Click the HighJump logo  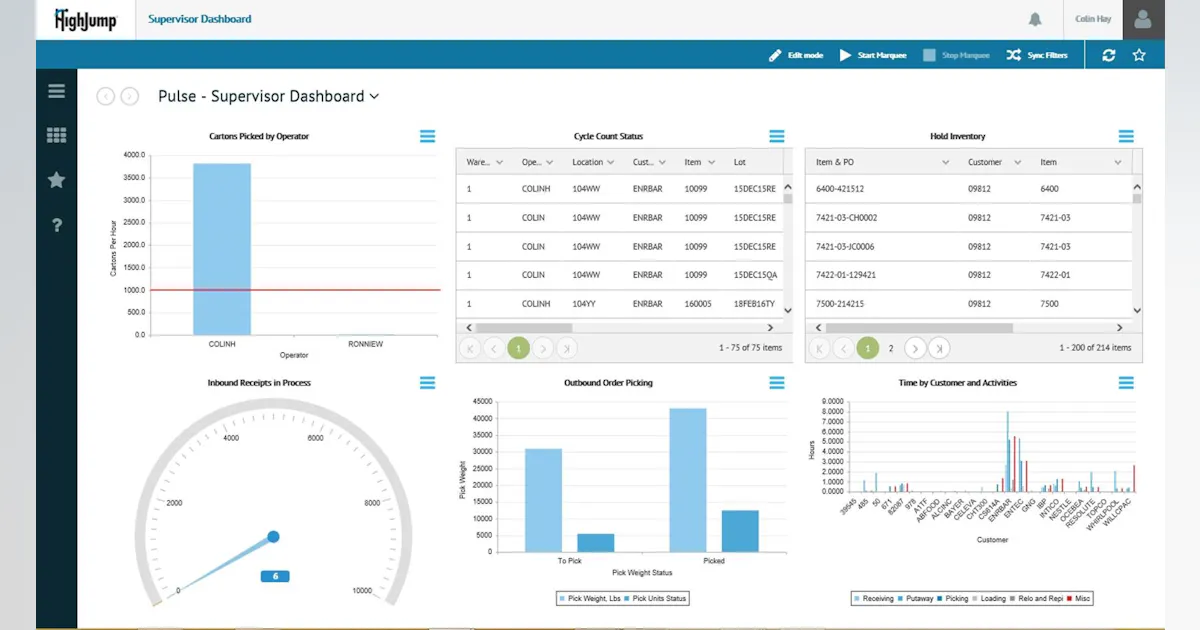point(85,19)
